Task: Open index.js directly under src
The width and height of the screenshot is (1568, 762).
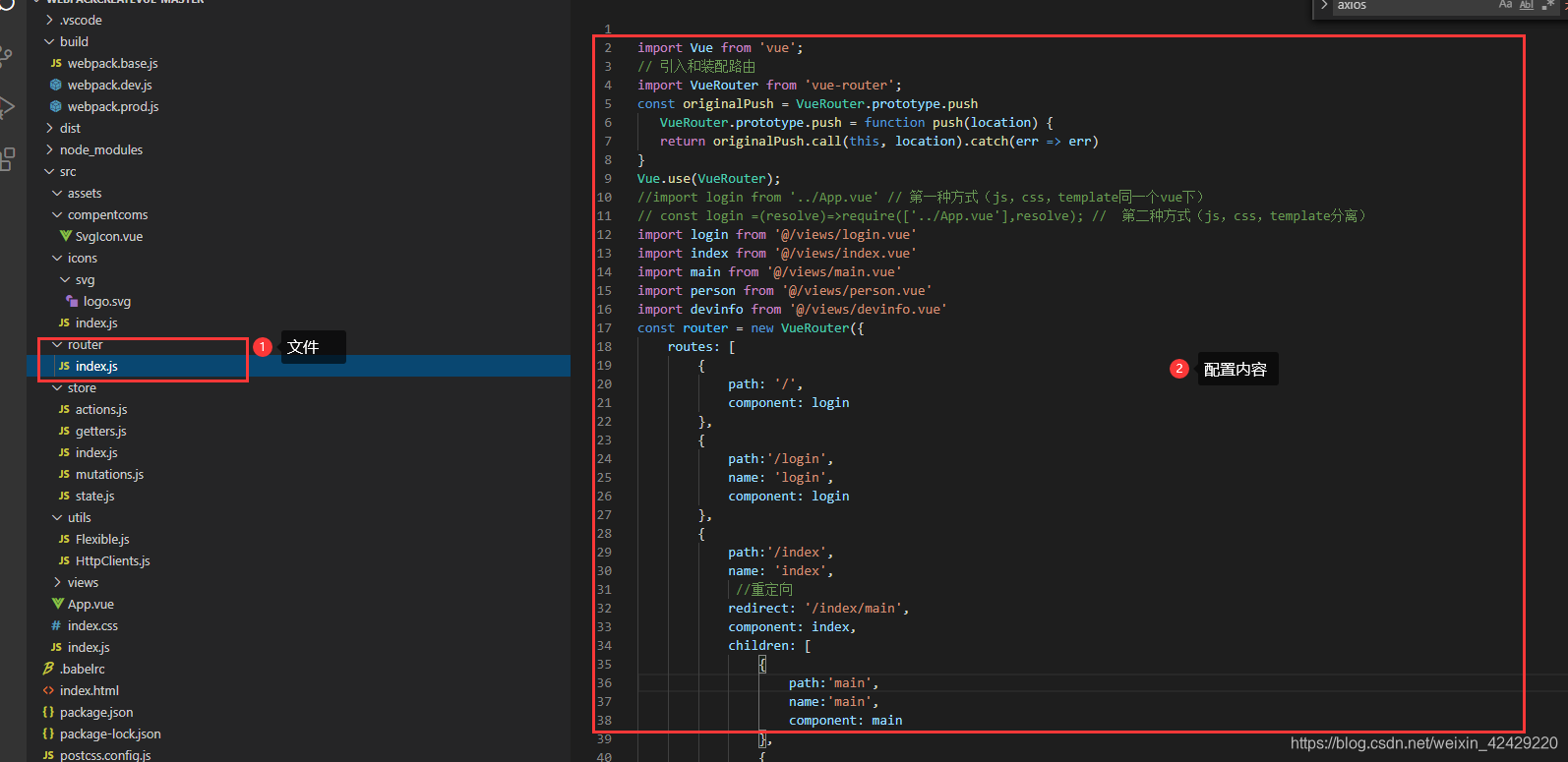Action: pos(89,647)
